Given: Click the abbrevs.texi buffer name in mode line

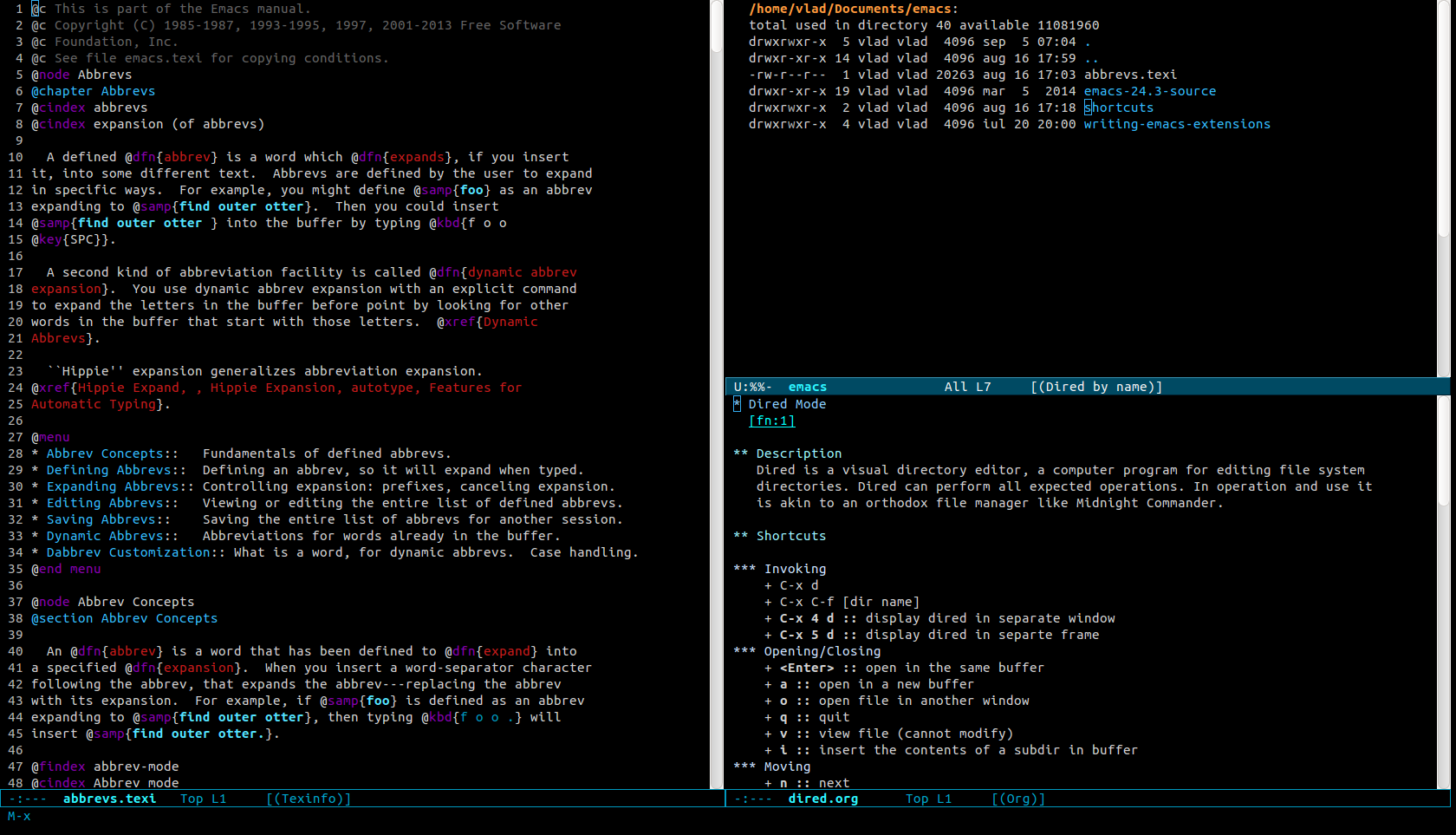Looking at the screenshot, I should point(109,799).
